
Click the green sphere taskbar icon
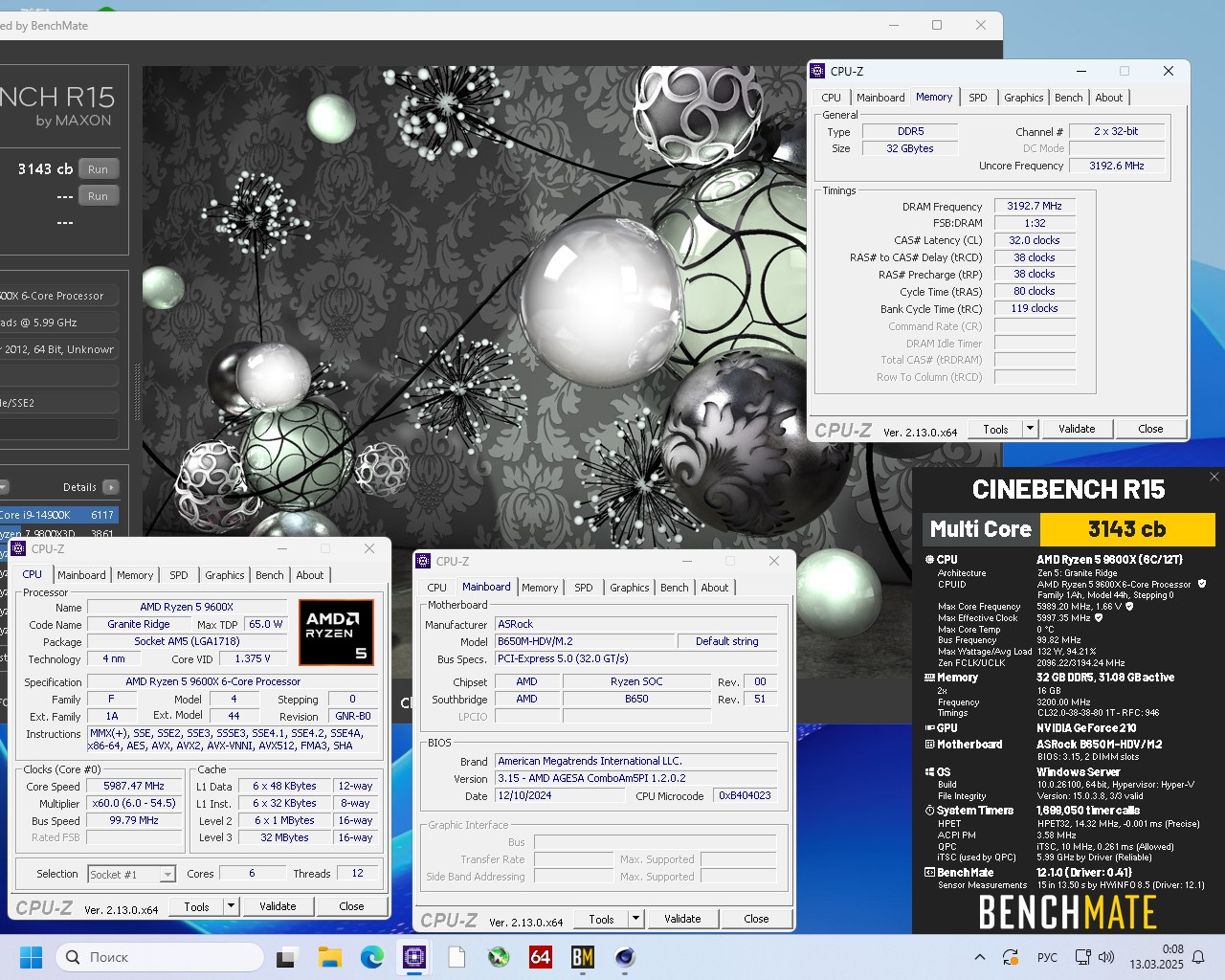pos(499,957)
